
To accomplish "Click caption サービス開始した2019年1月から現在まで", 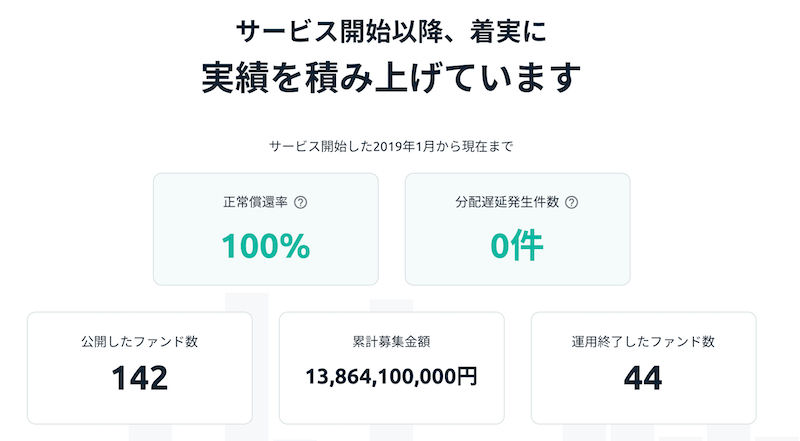I will tap(391, 146).
